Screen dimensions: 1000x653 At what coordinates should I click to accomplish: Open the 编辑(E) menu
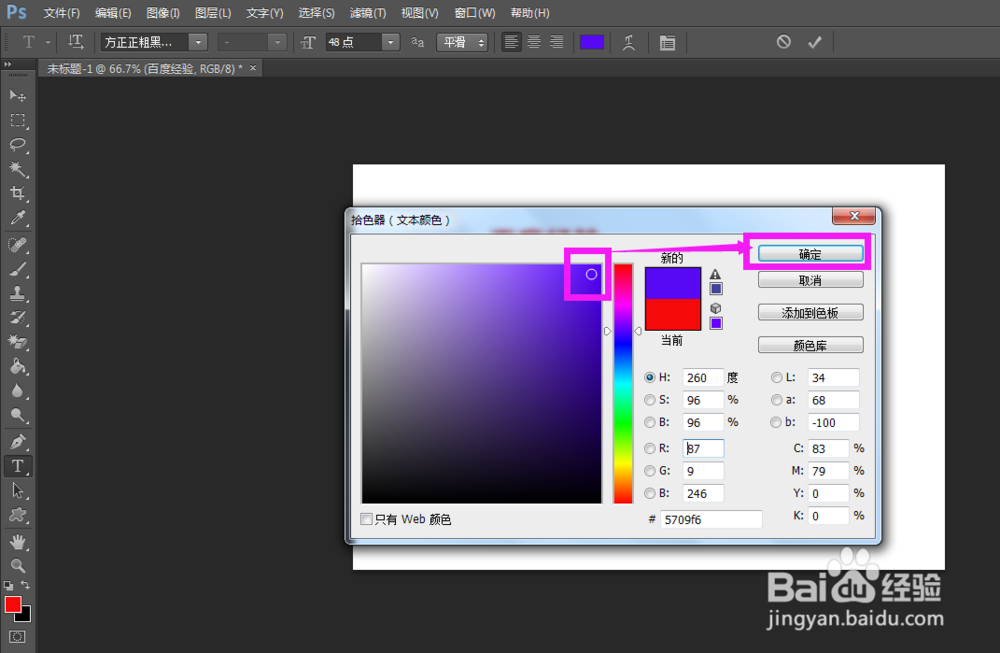coord(113,13)
